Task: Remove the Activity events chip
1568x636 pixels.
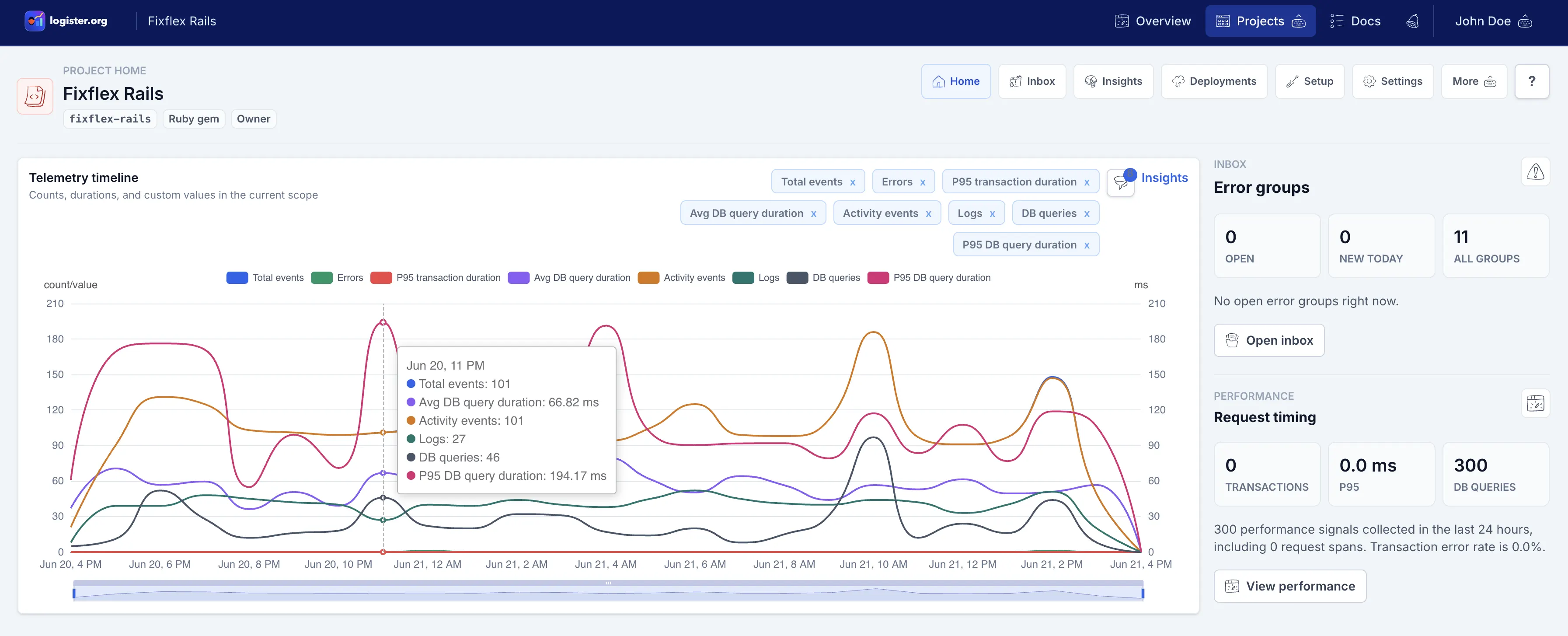Action: pos(928,214)
